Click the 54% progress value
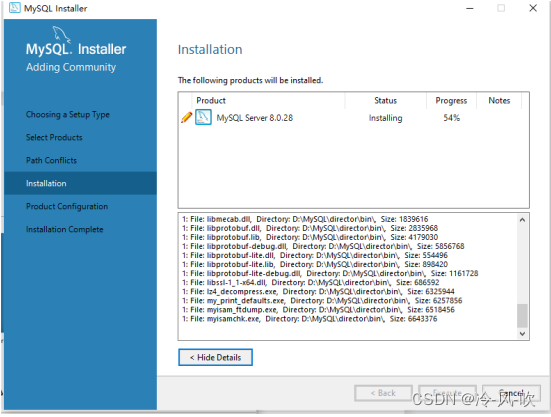 [451, 118]
